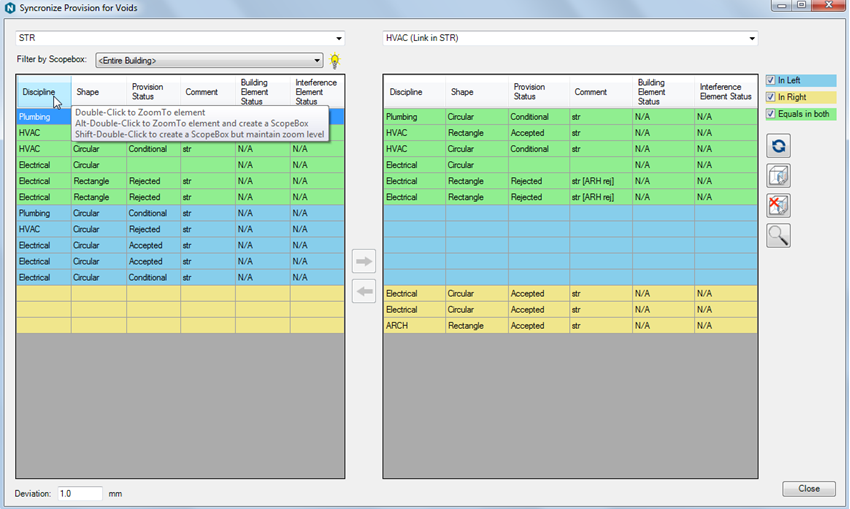
Task: Click right table Provision Status header
Action: (x=537, y=92)
